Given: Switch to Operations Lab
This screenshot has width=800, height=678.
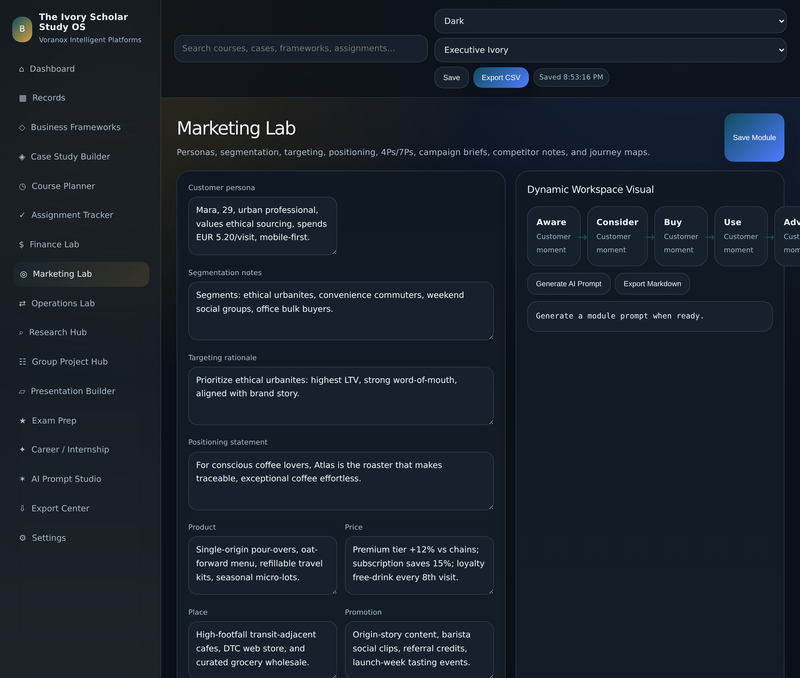Looking at the screenshot, I should coord(81,304).
